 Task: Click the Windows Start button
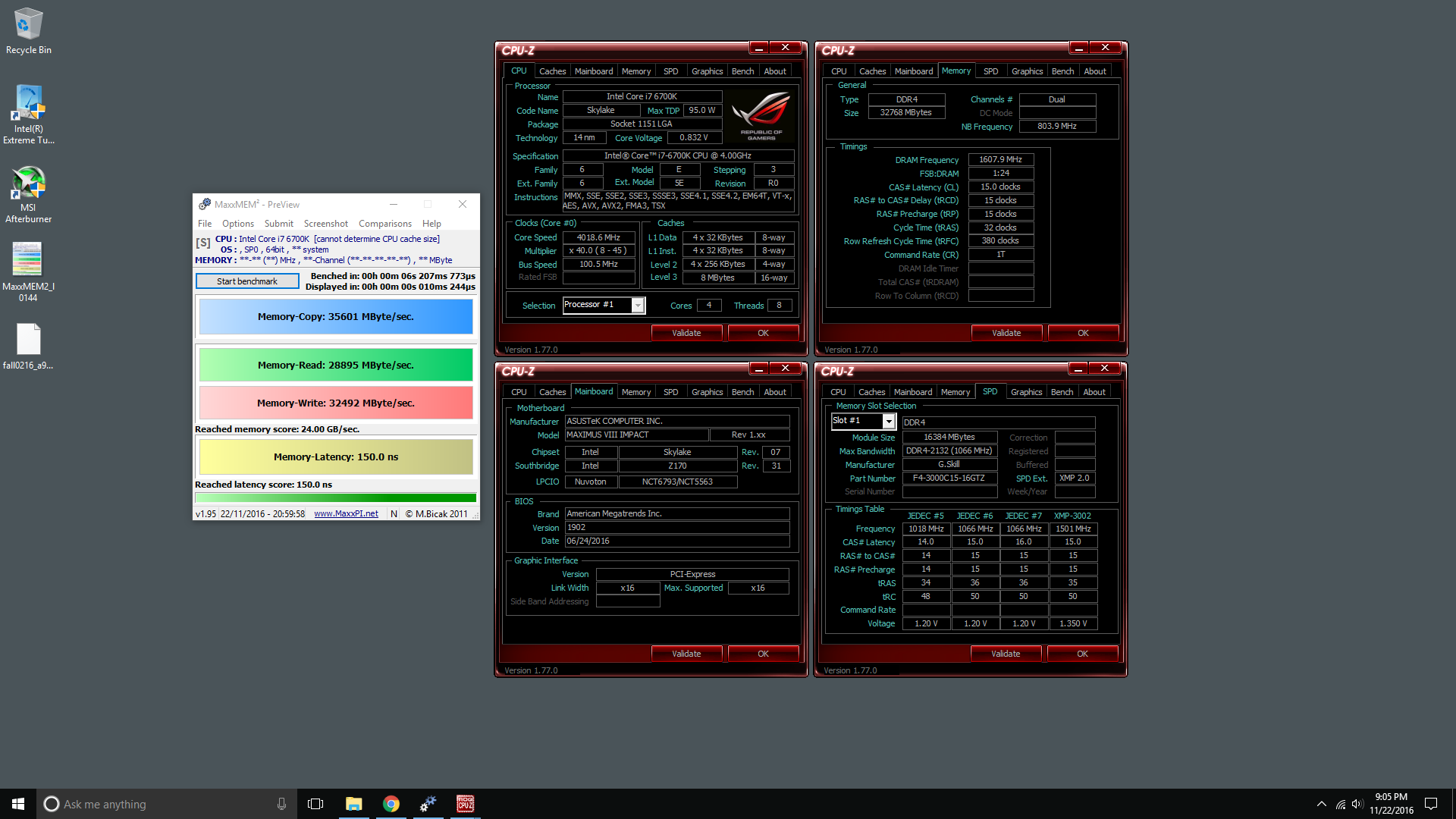[18, 804]
